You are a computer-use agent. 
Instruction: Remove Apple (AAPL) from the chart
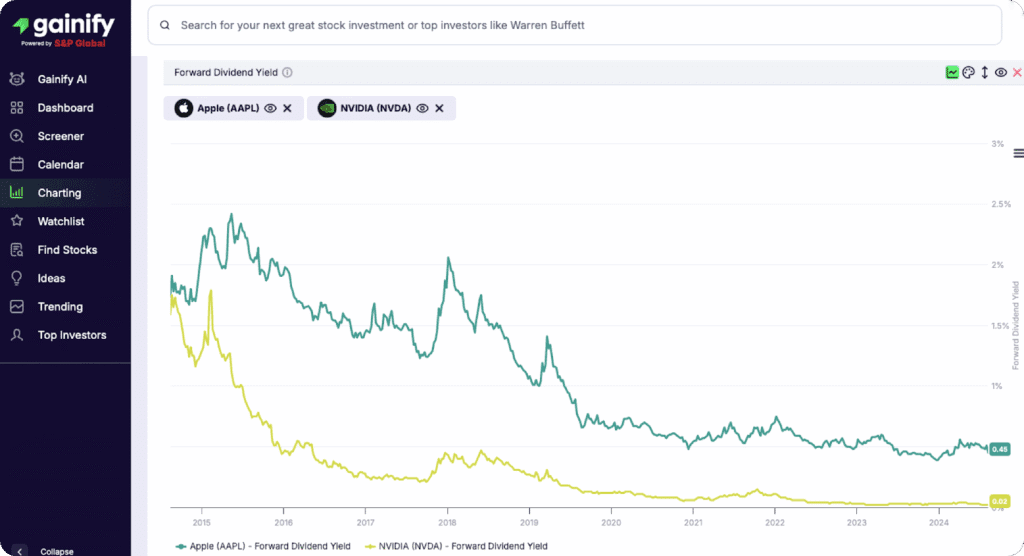pyautogui.click(x=287, y=108)
